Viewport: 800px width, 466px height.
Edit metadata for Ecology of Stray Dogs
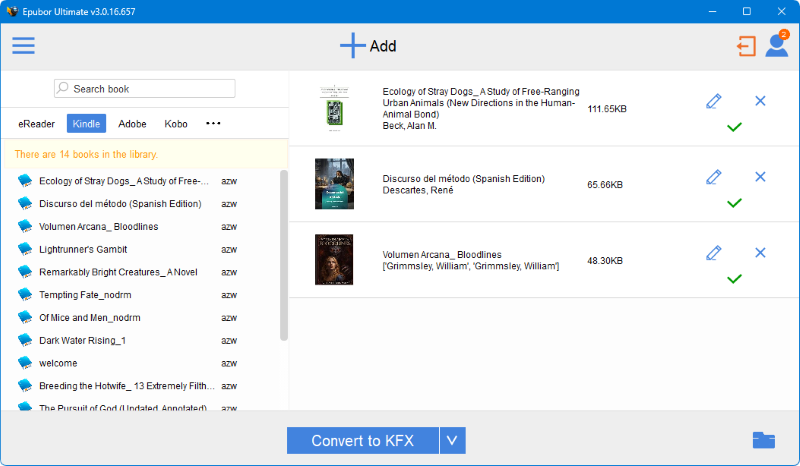(714, 101)
